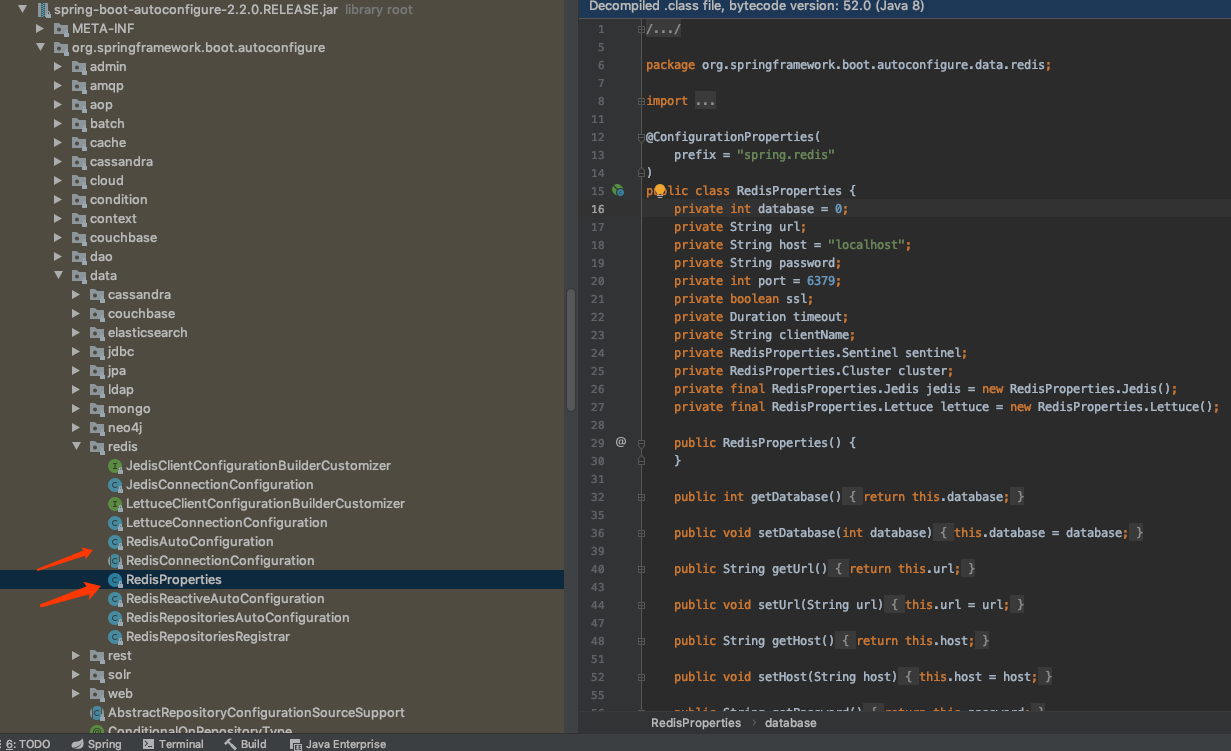The height and width of the screenshot is (751, 1231).
Task: Click LettuceConnectionConfiguration class icon
Action: tap(115, 523)
